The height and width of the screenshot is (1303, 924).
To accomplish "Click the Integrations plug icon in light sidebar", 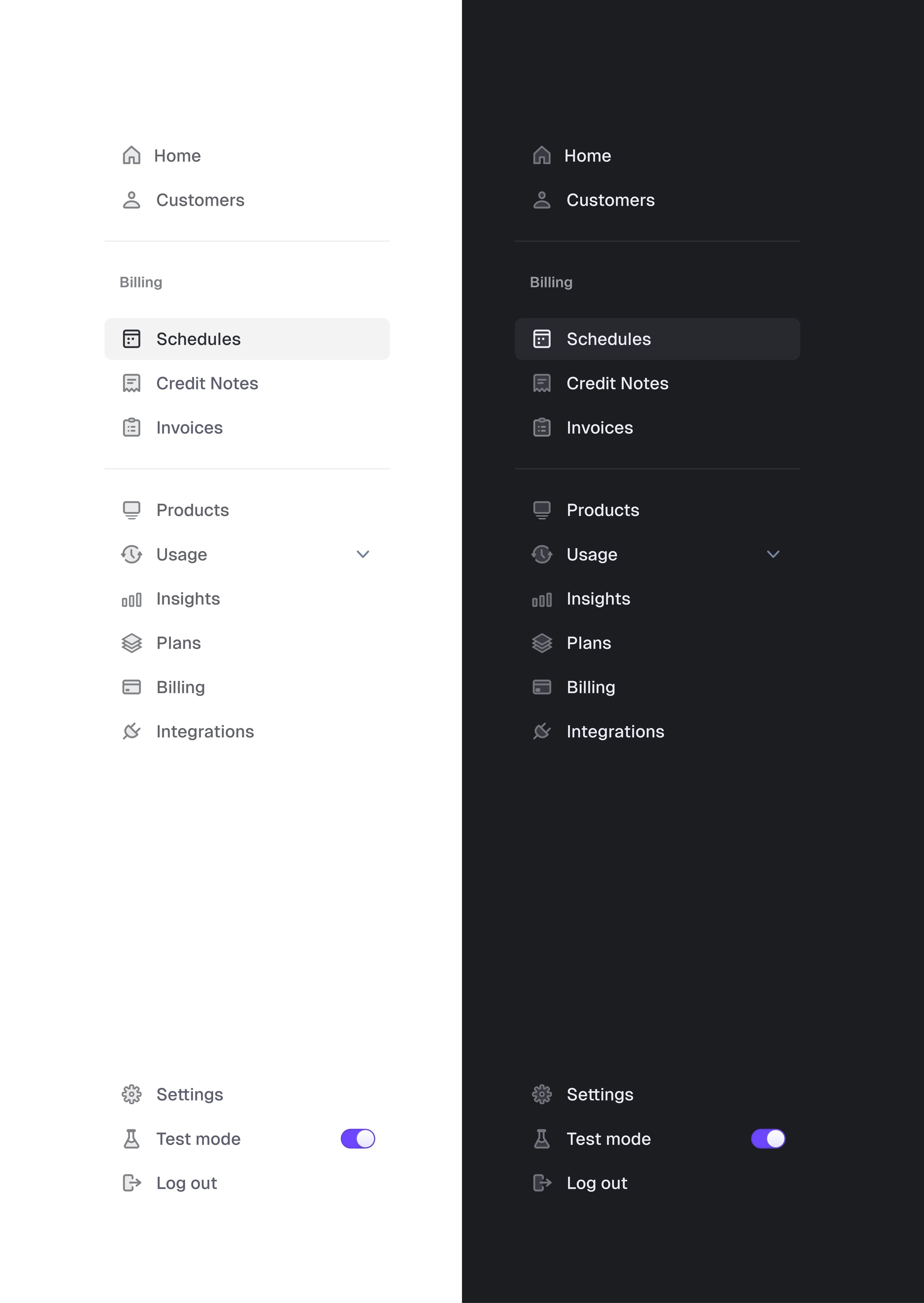I will pyautogui.click(x=131, y=731).
